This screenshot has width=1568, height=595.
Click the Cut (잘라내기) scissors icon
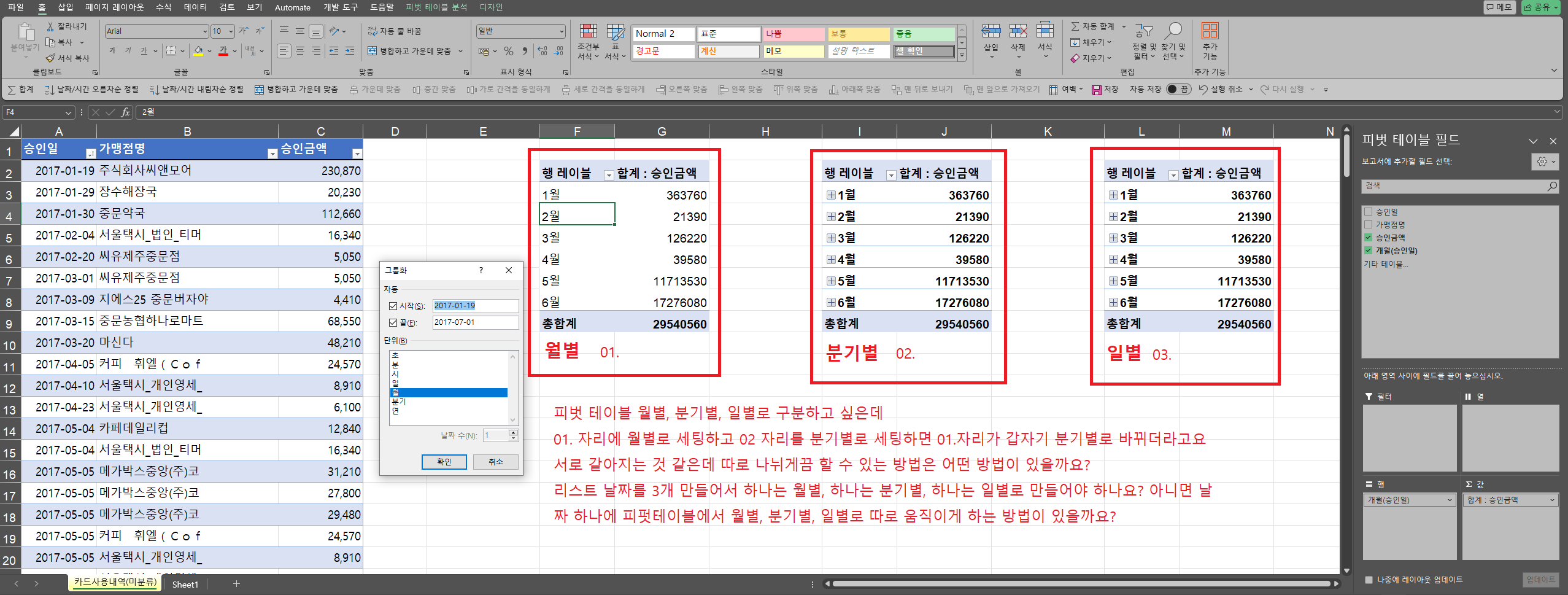click(x=50, y=26)
